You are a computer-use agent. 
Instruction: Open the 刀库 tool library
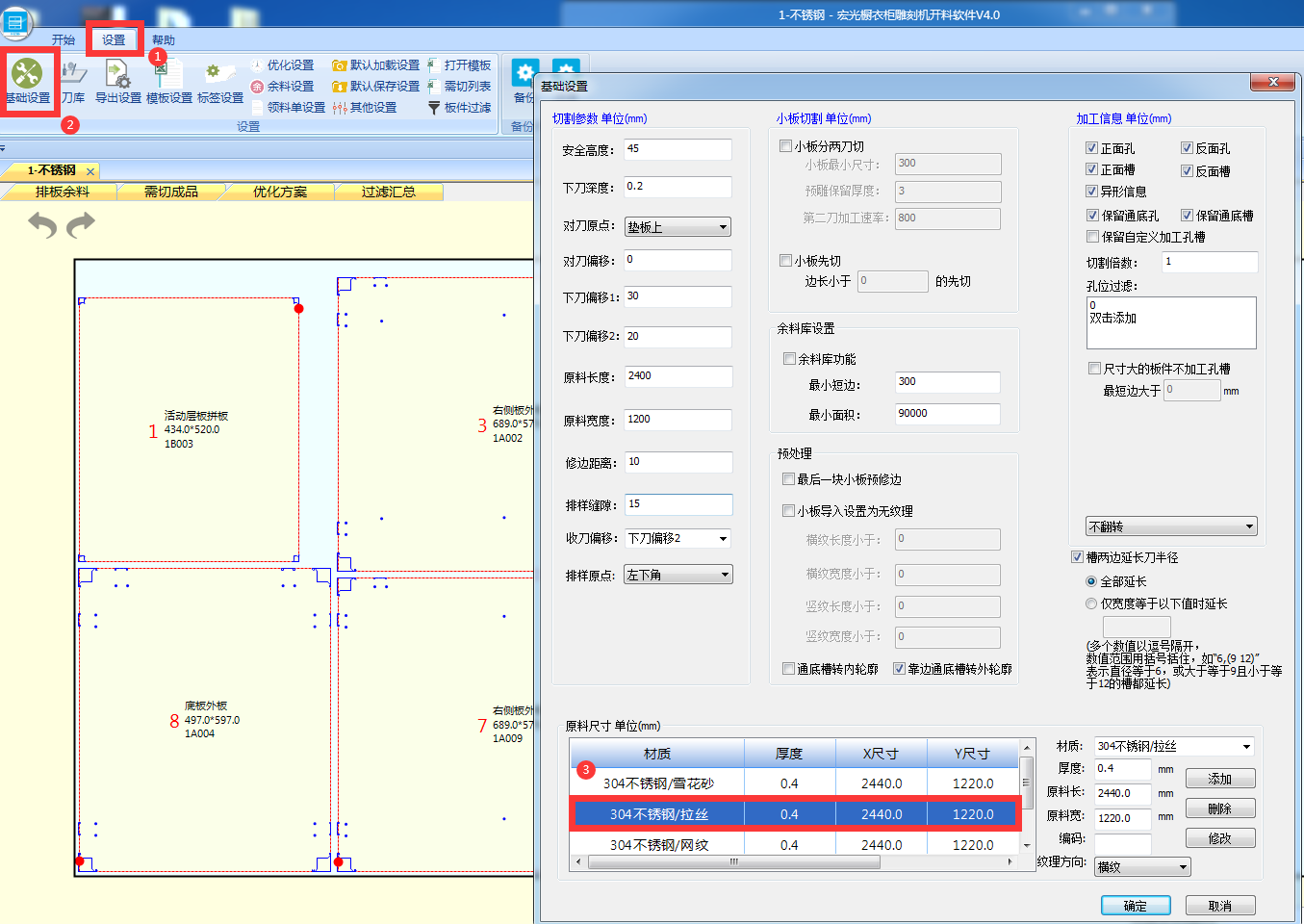(x=73, y=81)
